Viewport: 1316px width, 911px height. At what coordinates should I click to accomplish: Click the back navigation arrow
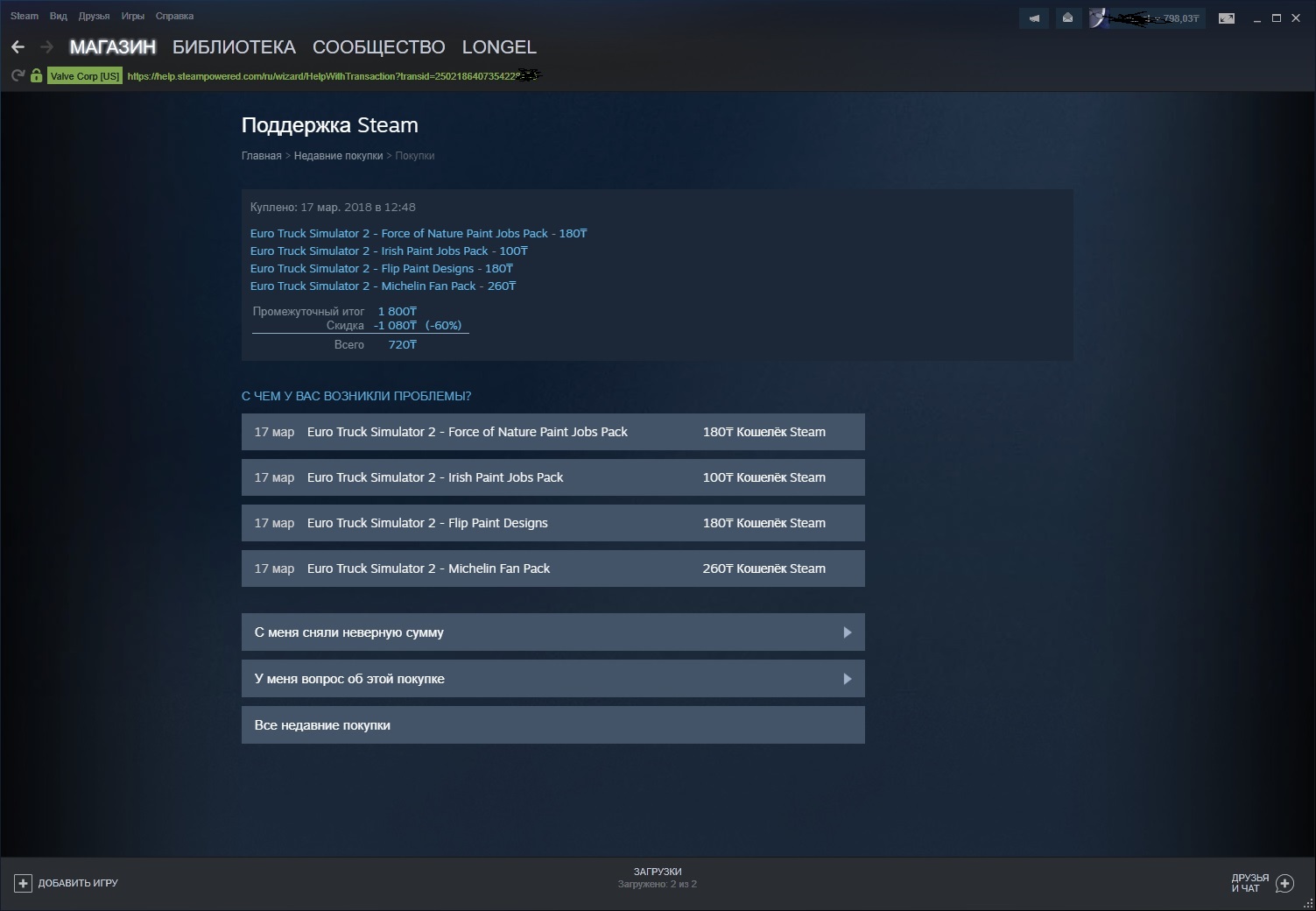point(18,47)
